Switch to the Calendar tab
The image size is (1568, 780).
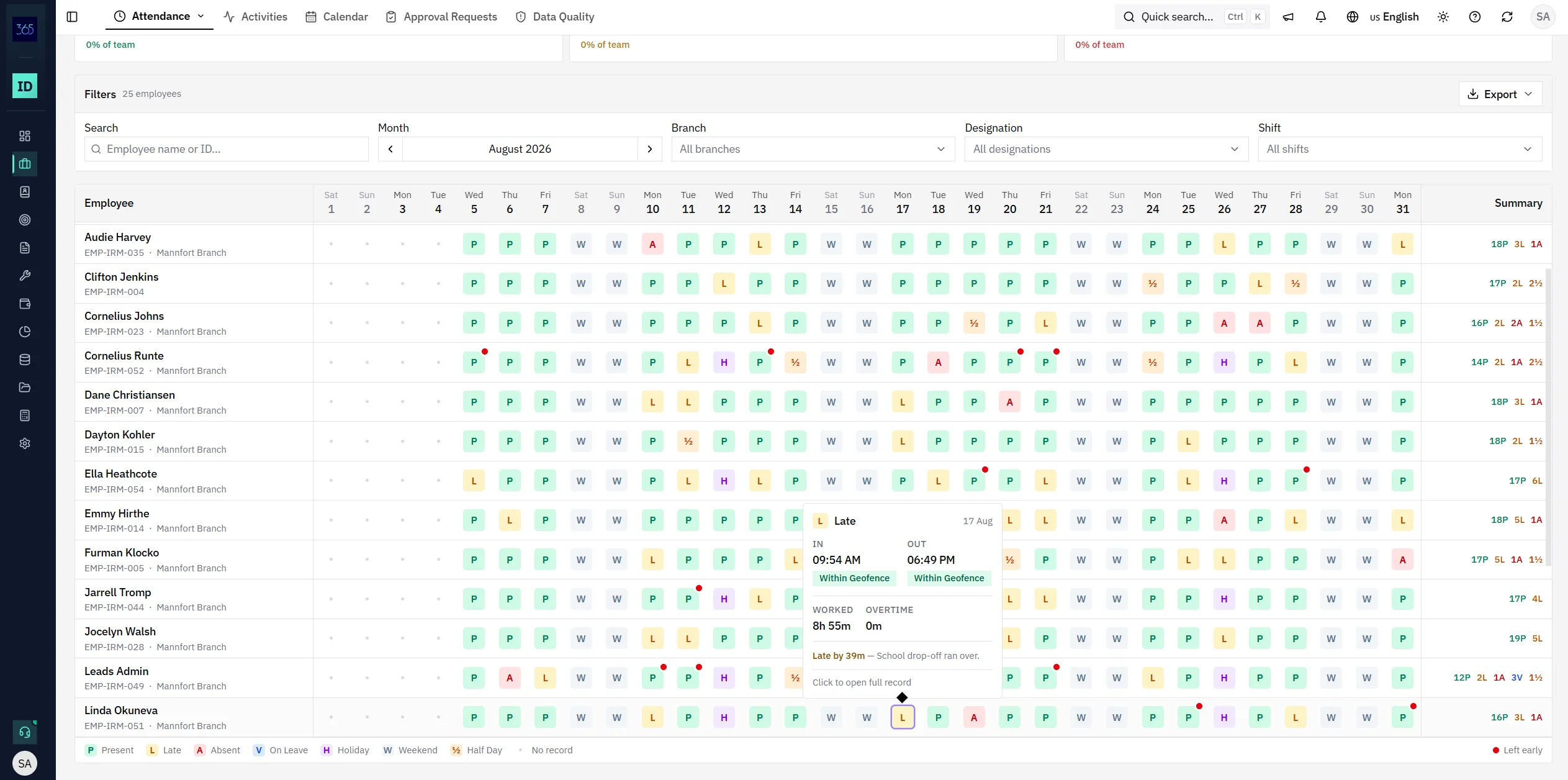pyautogui.click(x=337, y=17)
